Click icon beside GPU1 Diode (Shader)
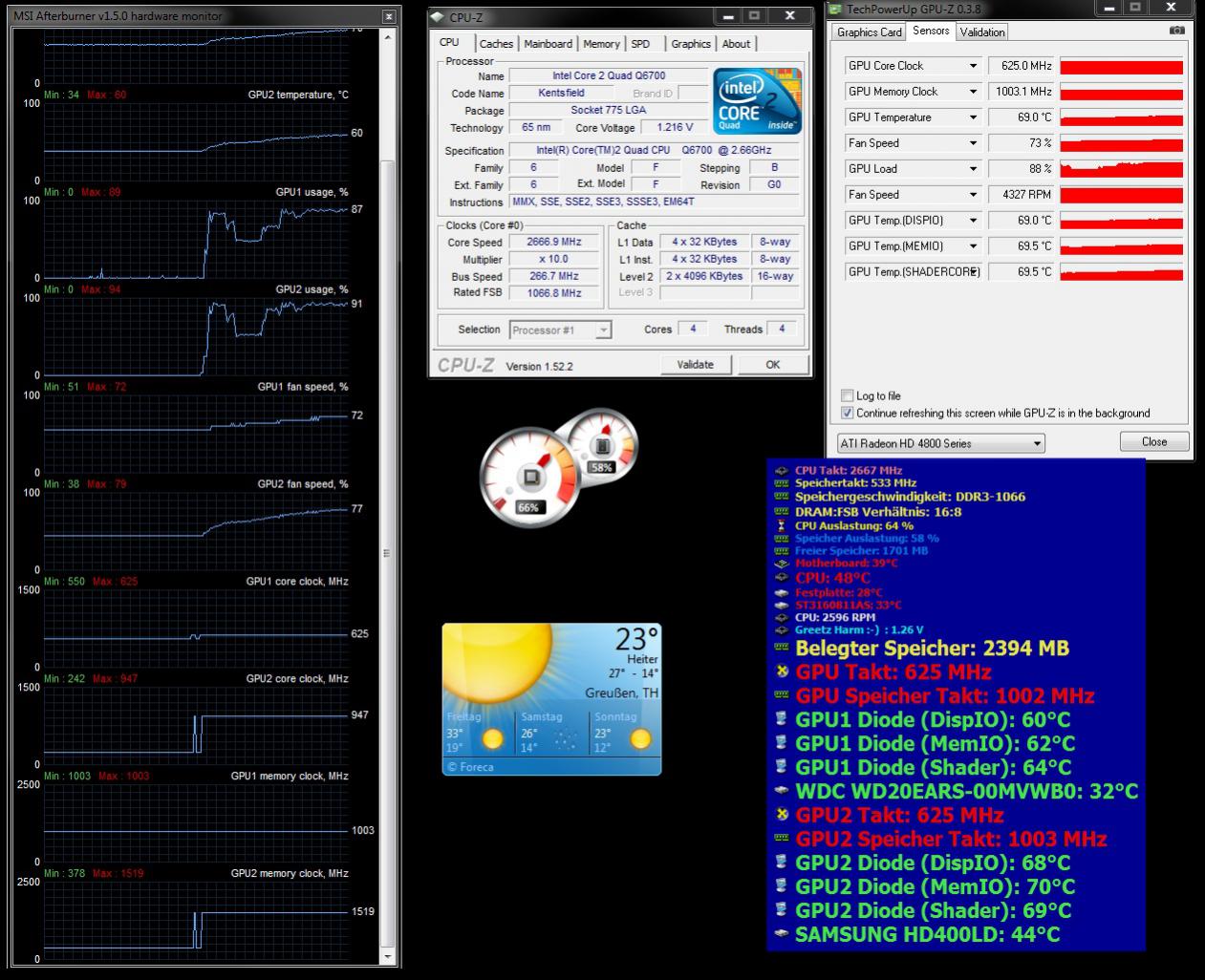The image size is (1205, 980). pyautogui.click(x=782, y=767)
